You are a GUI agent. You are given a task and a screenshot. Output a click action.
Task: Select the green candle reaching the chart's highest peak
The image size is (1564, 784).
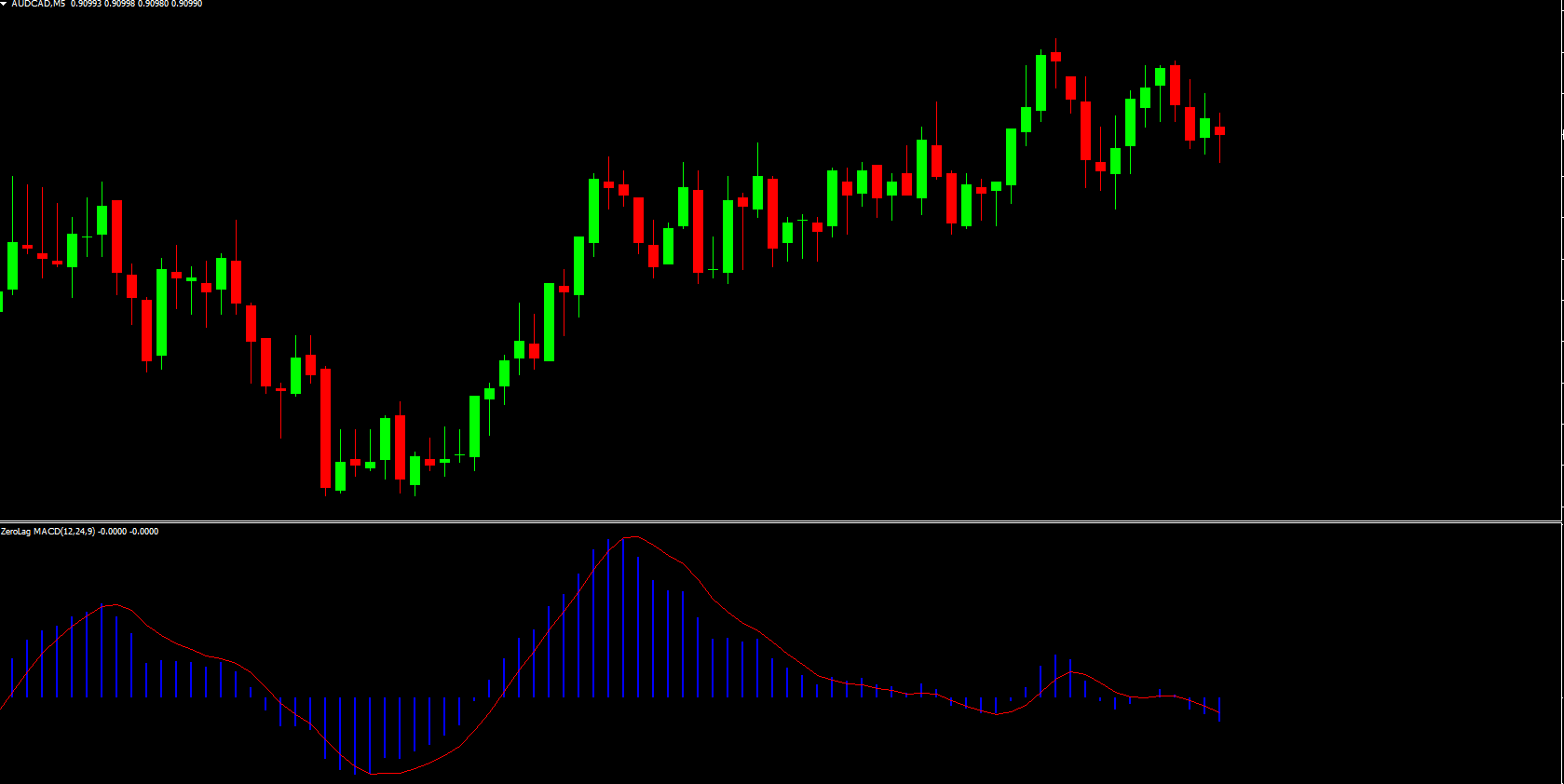[1040, 83]
